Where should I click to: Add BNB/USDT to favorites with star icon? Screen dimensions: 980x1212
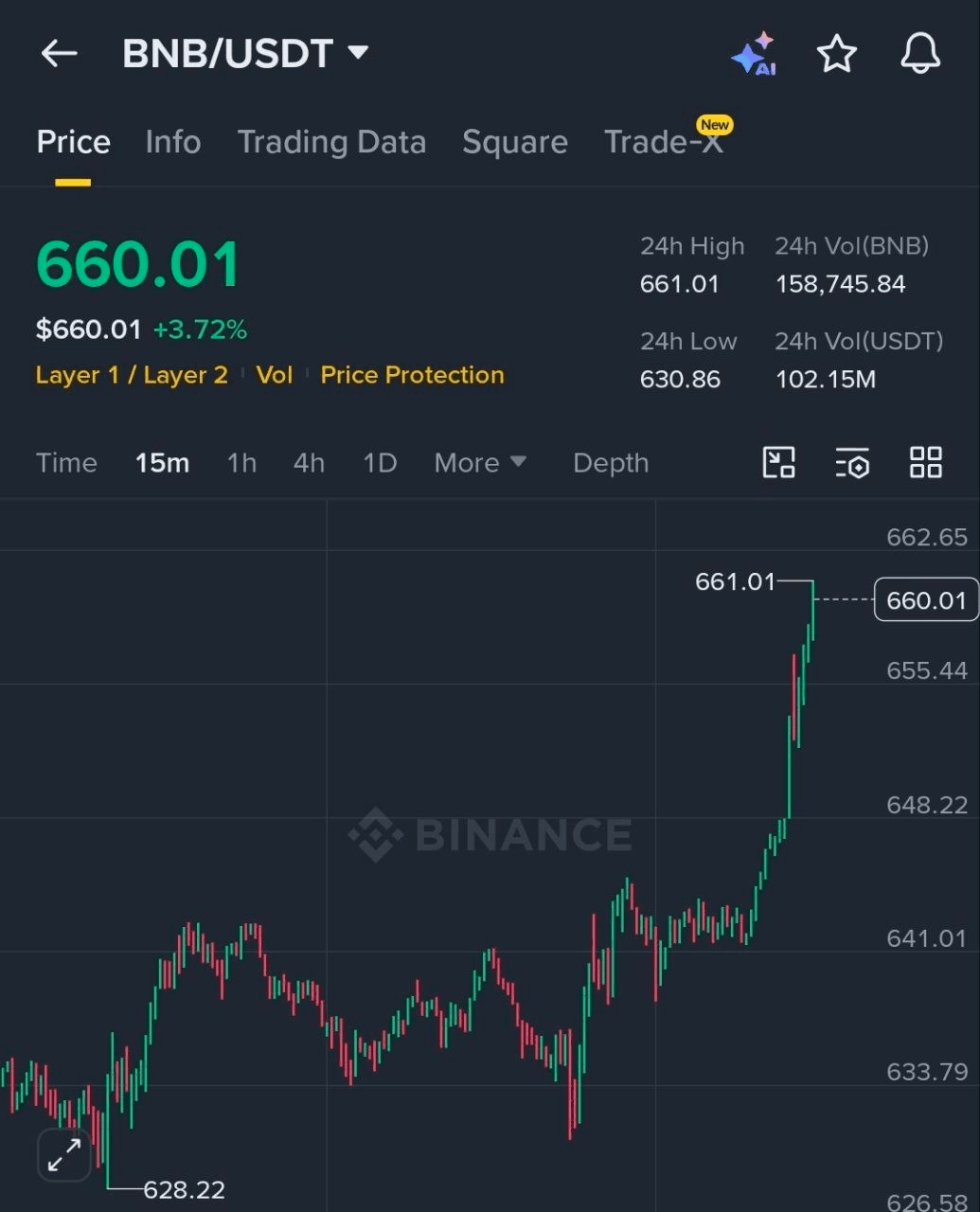coord(837,54)
